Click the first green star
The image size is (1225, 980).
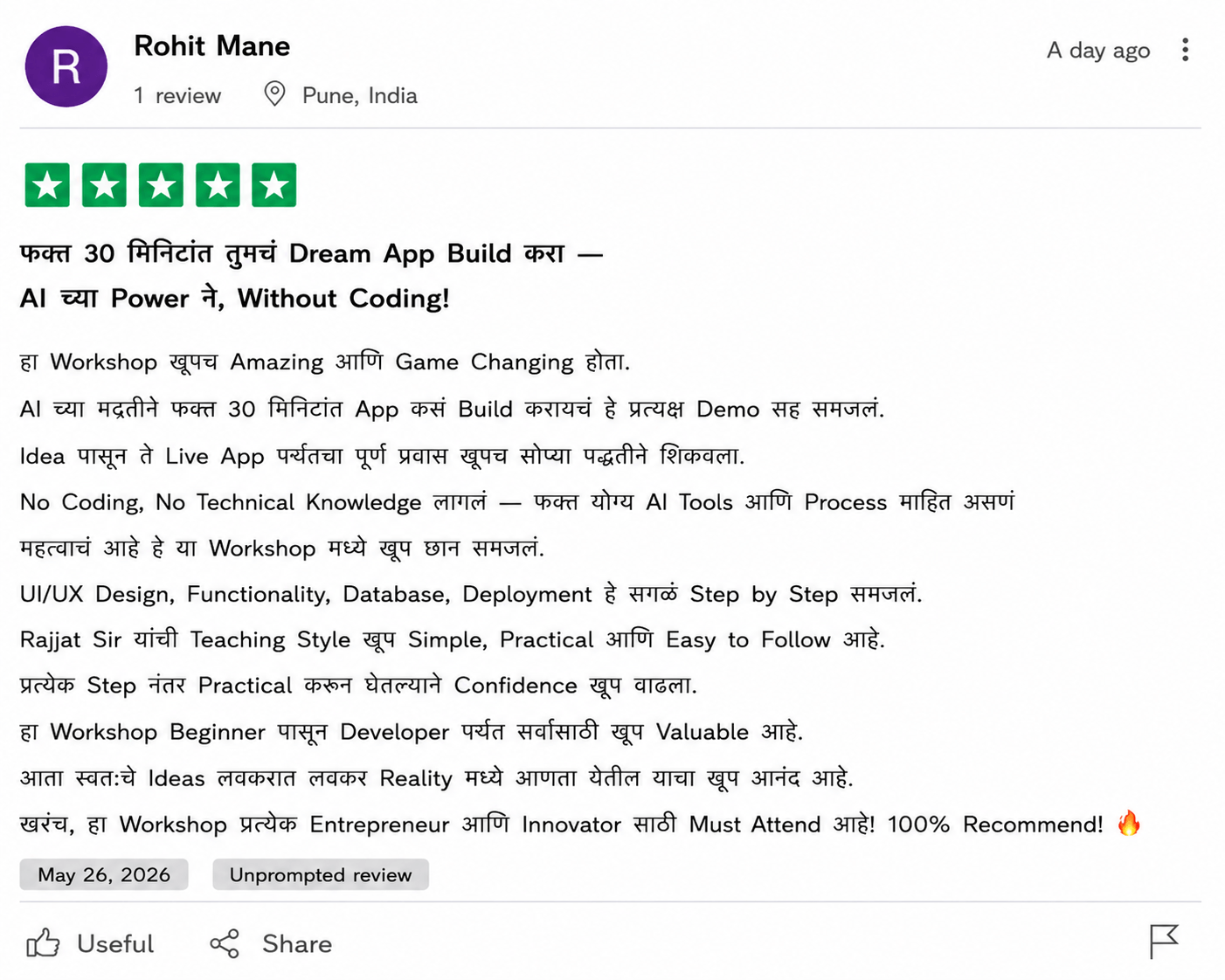coord(47,185)
